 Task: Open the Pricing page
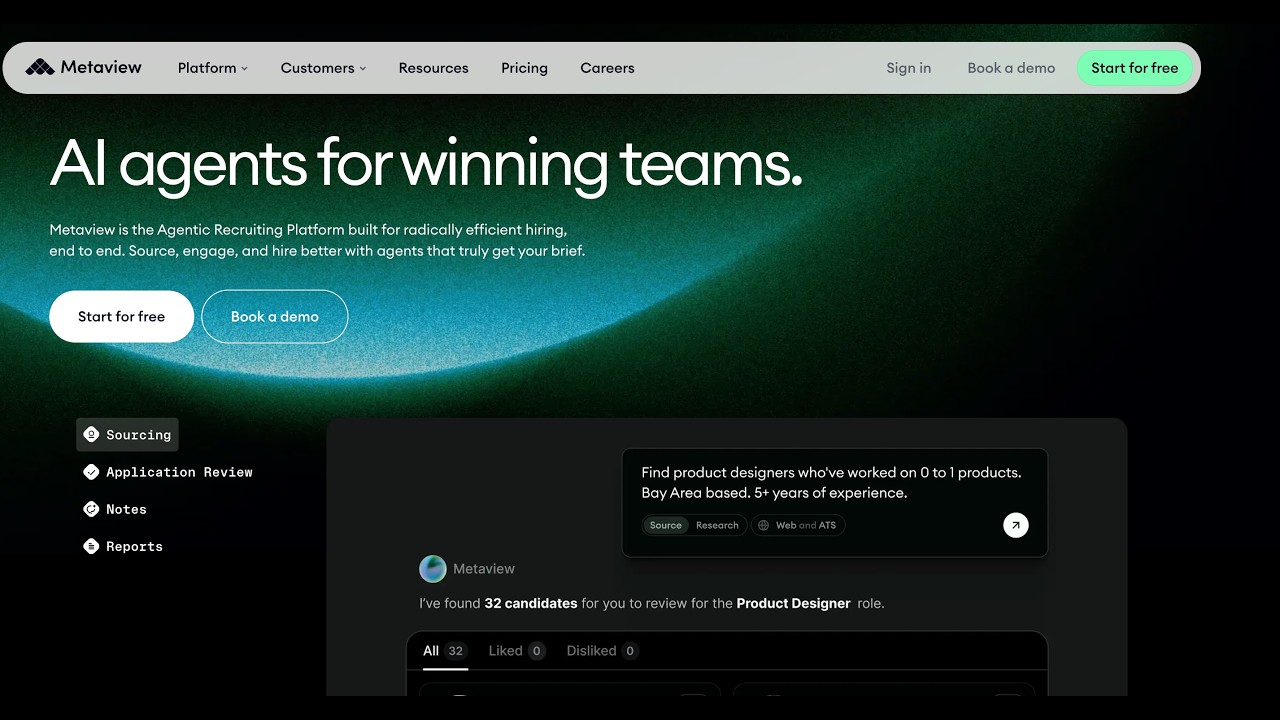(524, 68)
